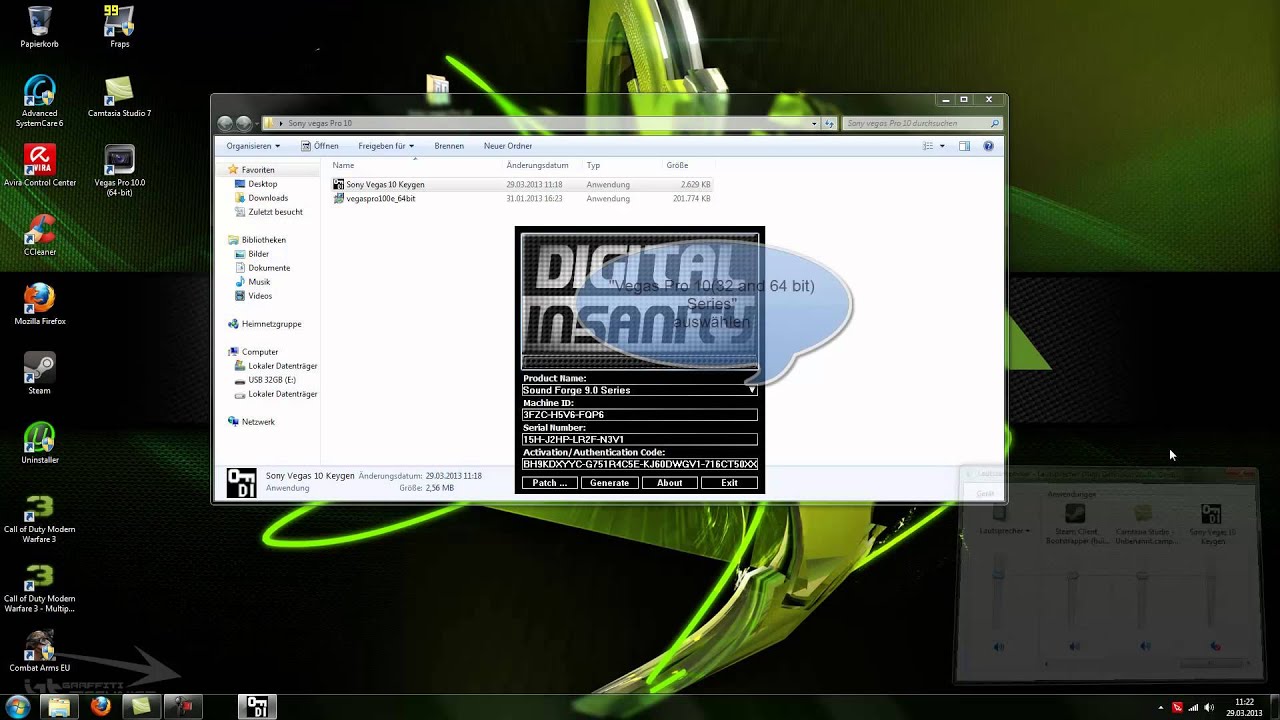
Task: Click the Machine ID field in keygen
Action: point(640,415)
